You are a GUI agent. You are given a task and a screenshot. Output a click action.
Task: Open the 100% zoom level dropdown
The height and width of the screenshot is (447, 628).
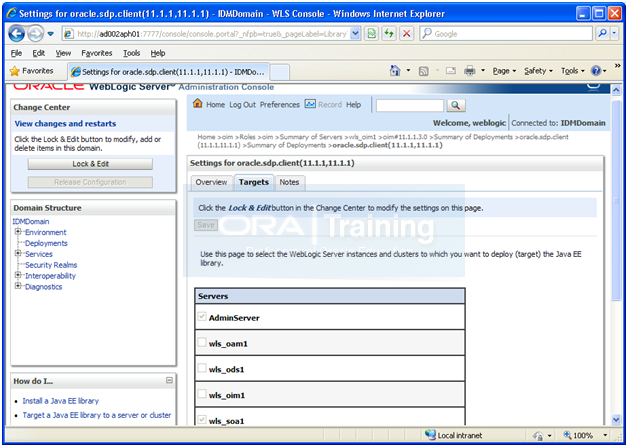pyautogui.click(x=605, y=435)
